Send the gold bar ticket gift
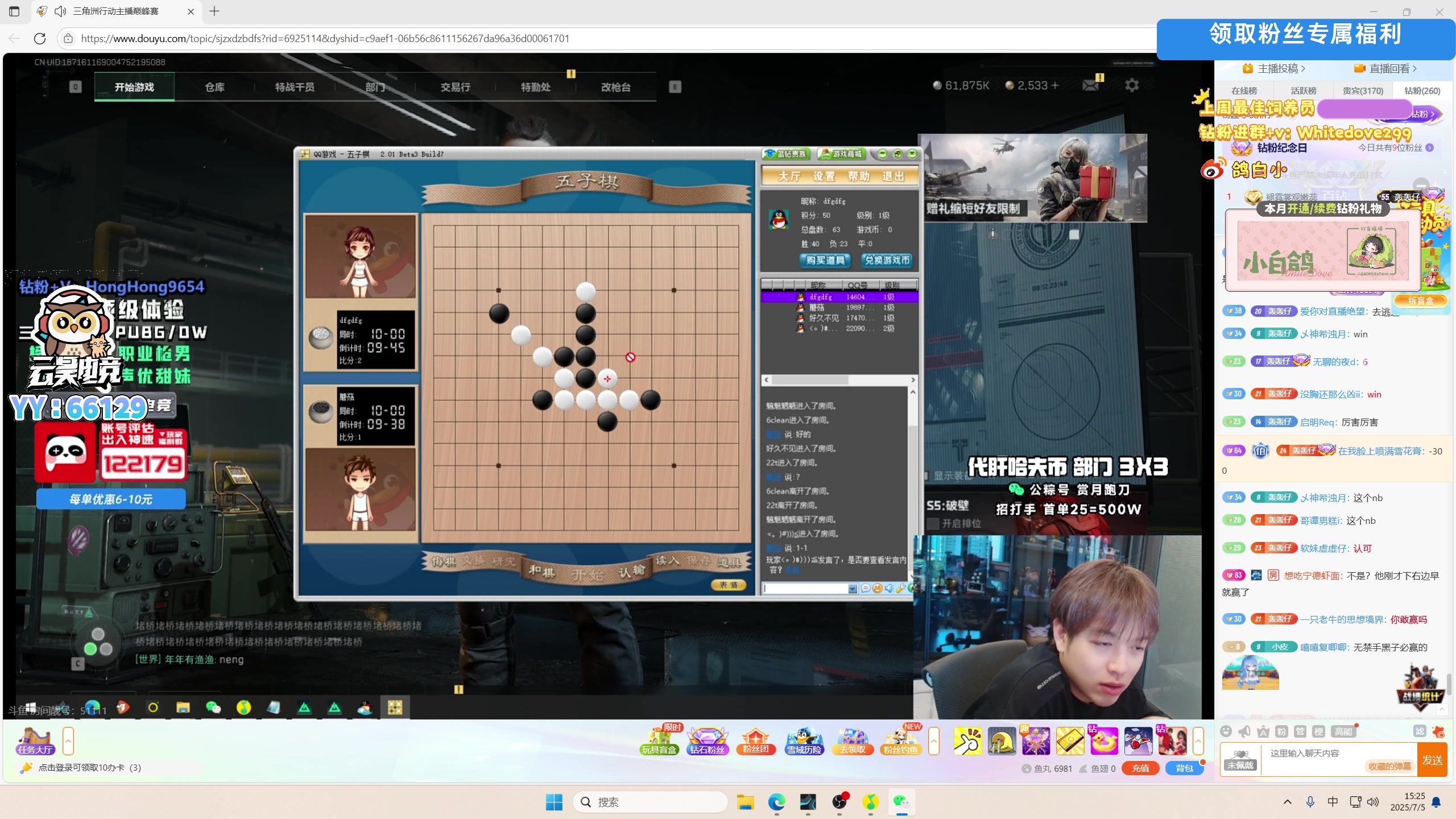 [x=1070, y=741]
